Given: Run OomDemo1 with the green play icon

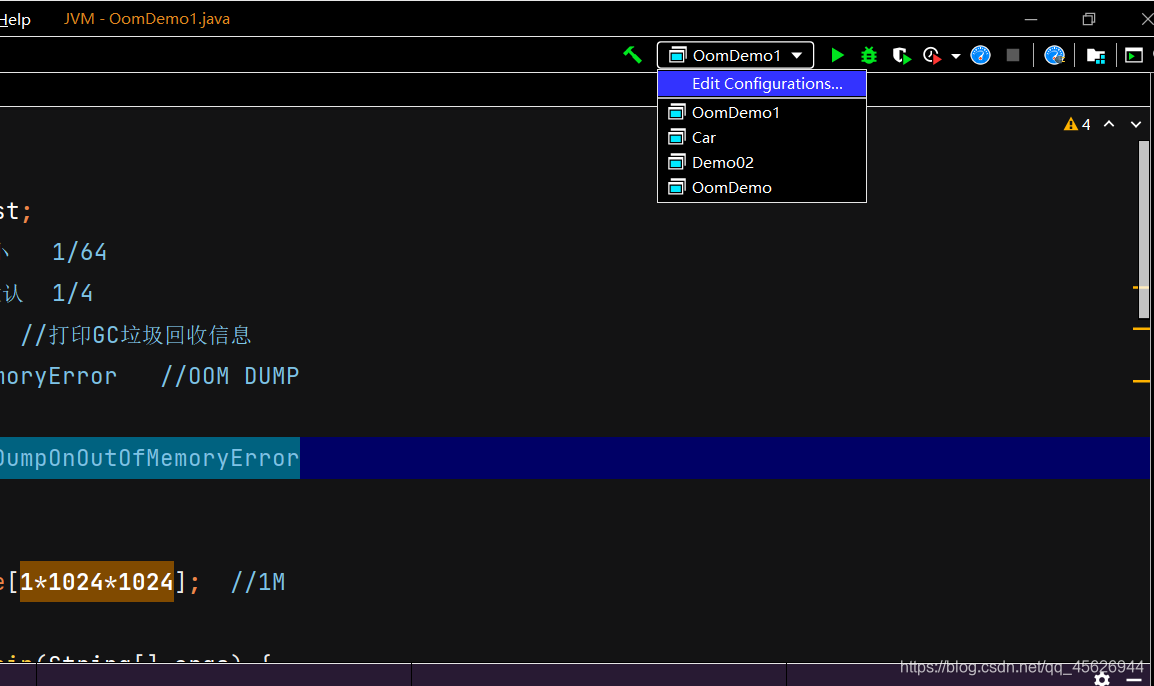Looking at the screenshot, I should click(x=837, y=55).
